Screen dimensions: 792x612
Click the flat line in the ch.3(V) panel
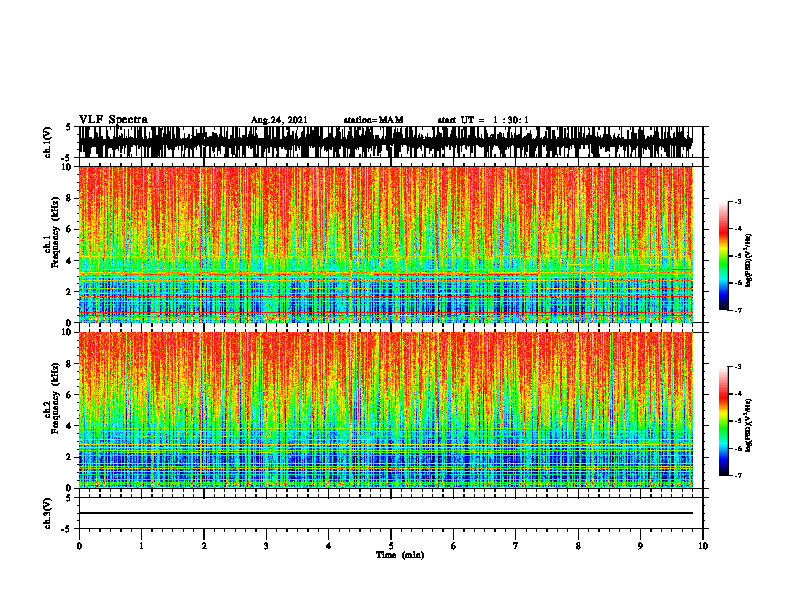coord(385,513)
